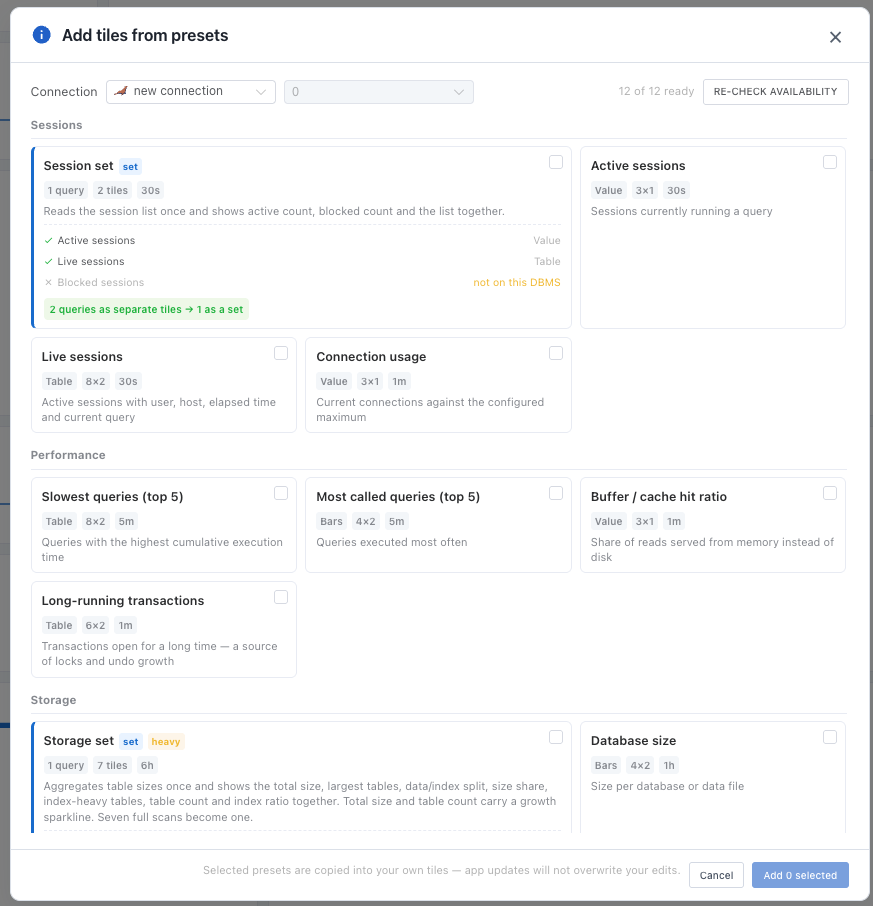Image resolution: width=873 pixels, height=906 pixels.
Task: Click the Long-running transactions title
Action: tap(122, 601)
